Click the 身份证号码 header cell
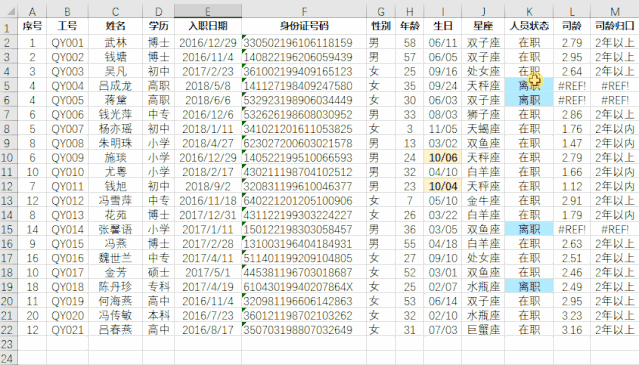 pyautogui.click(x=304, y=26)
